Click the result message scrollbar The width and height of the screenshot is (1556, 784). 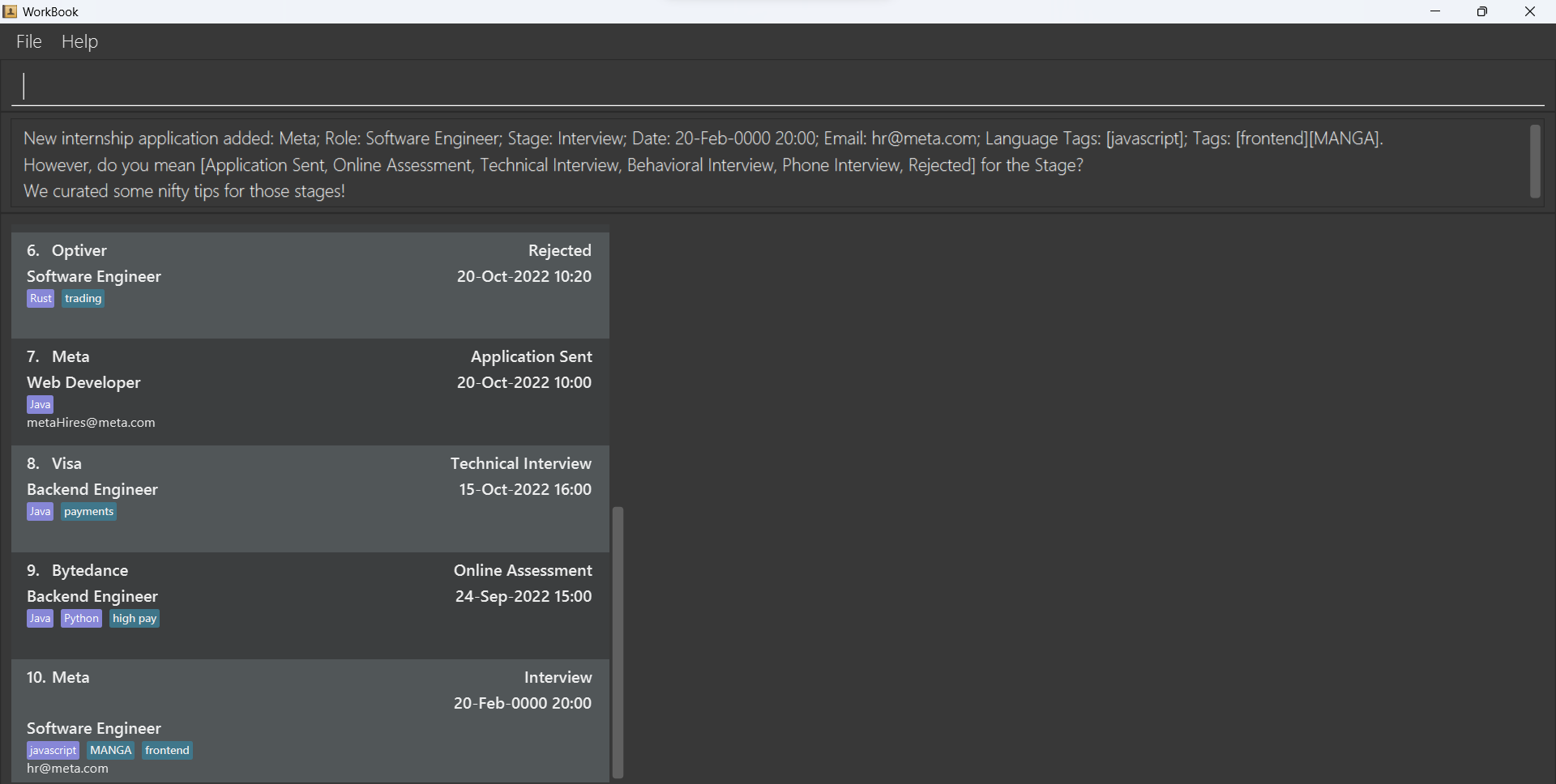tap(1534, 161)
